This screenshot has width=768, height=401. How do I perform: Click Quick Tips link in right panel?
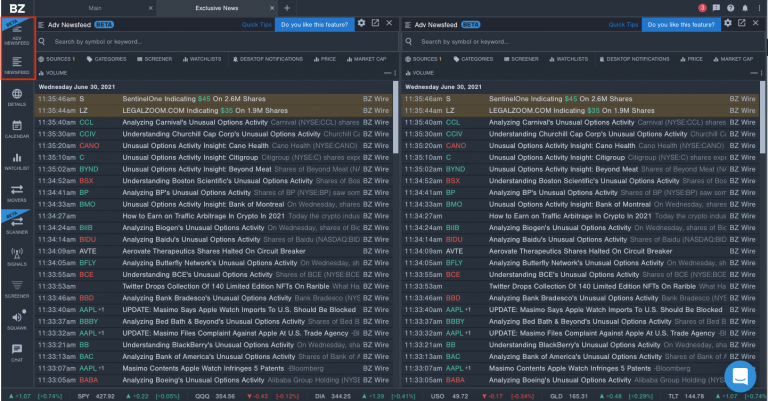pos(624,24)
